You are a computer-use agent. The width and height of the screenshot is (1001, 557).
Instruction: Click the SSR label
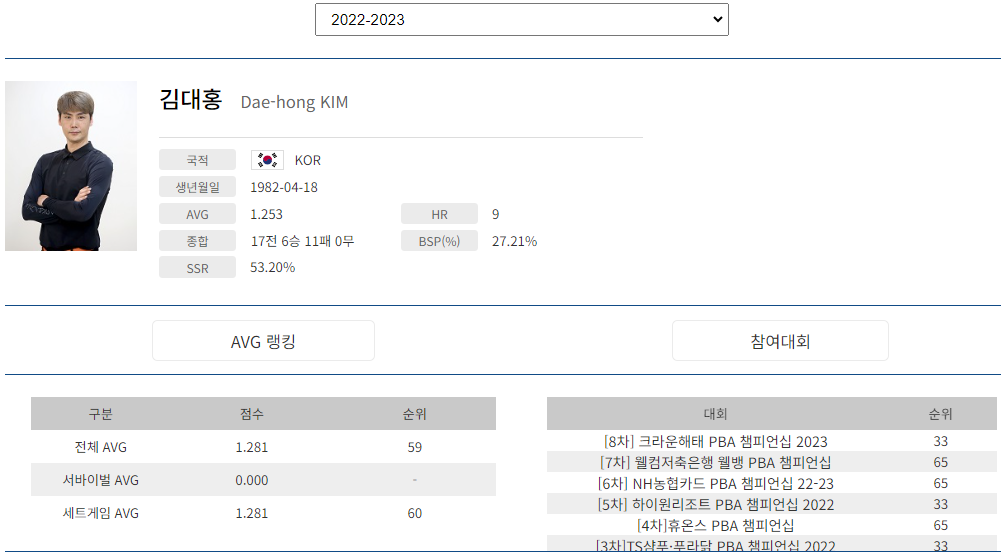click(x=197, y=268)
